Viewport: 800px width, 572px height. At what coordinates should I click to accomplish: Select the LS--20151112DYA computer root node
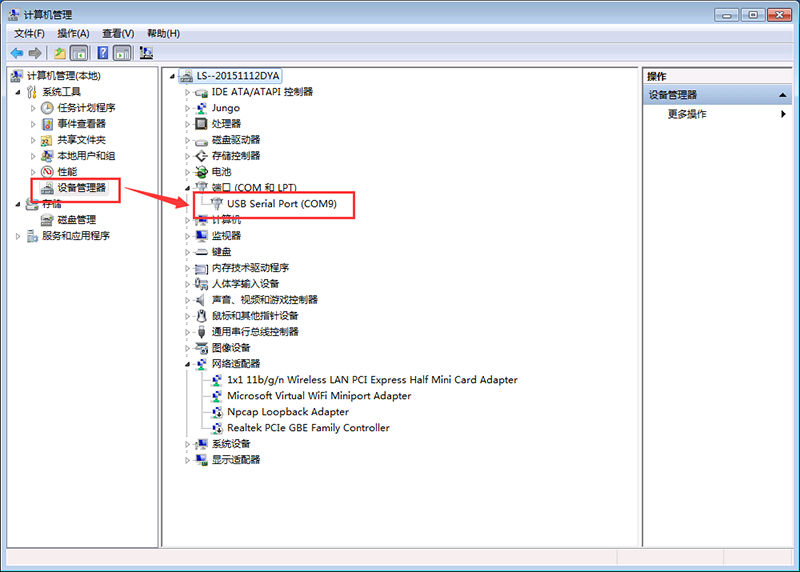tap(238, 76)
